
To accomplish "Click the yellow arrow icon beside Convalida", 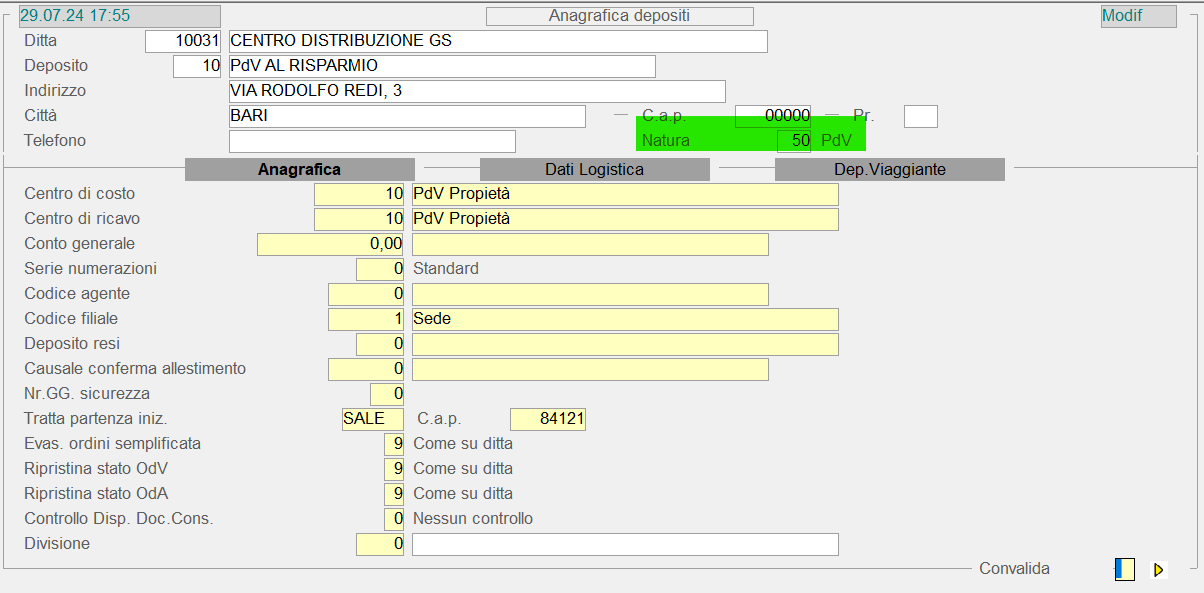I will (x=1159, y=570).
